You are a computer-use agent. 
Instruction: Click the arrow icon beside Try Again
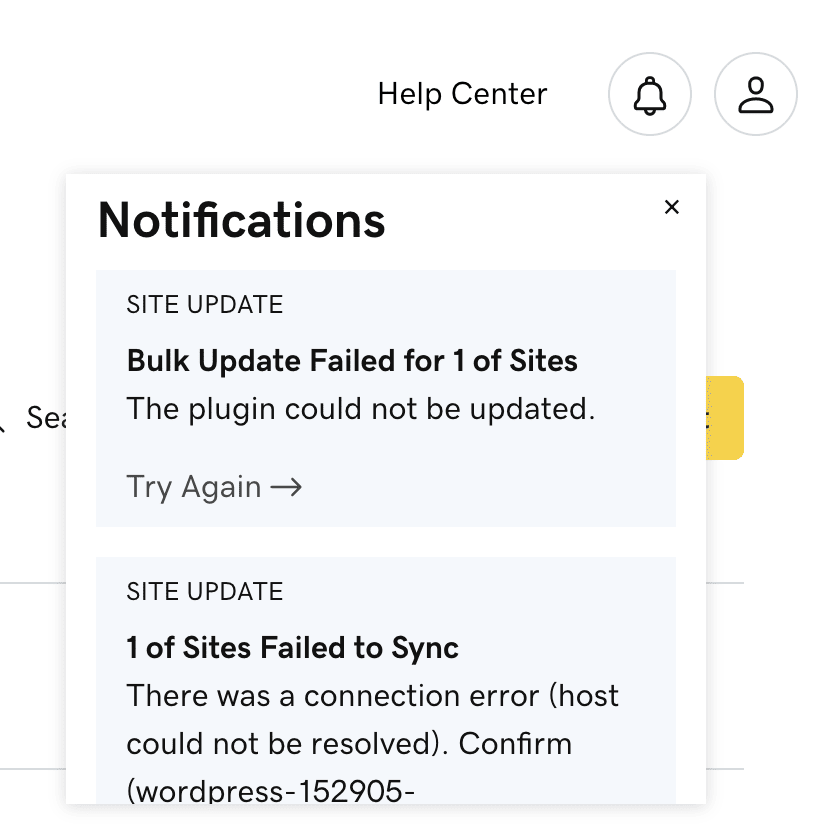click(x=286, y=487)
